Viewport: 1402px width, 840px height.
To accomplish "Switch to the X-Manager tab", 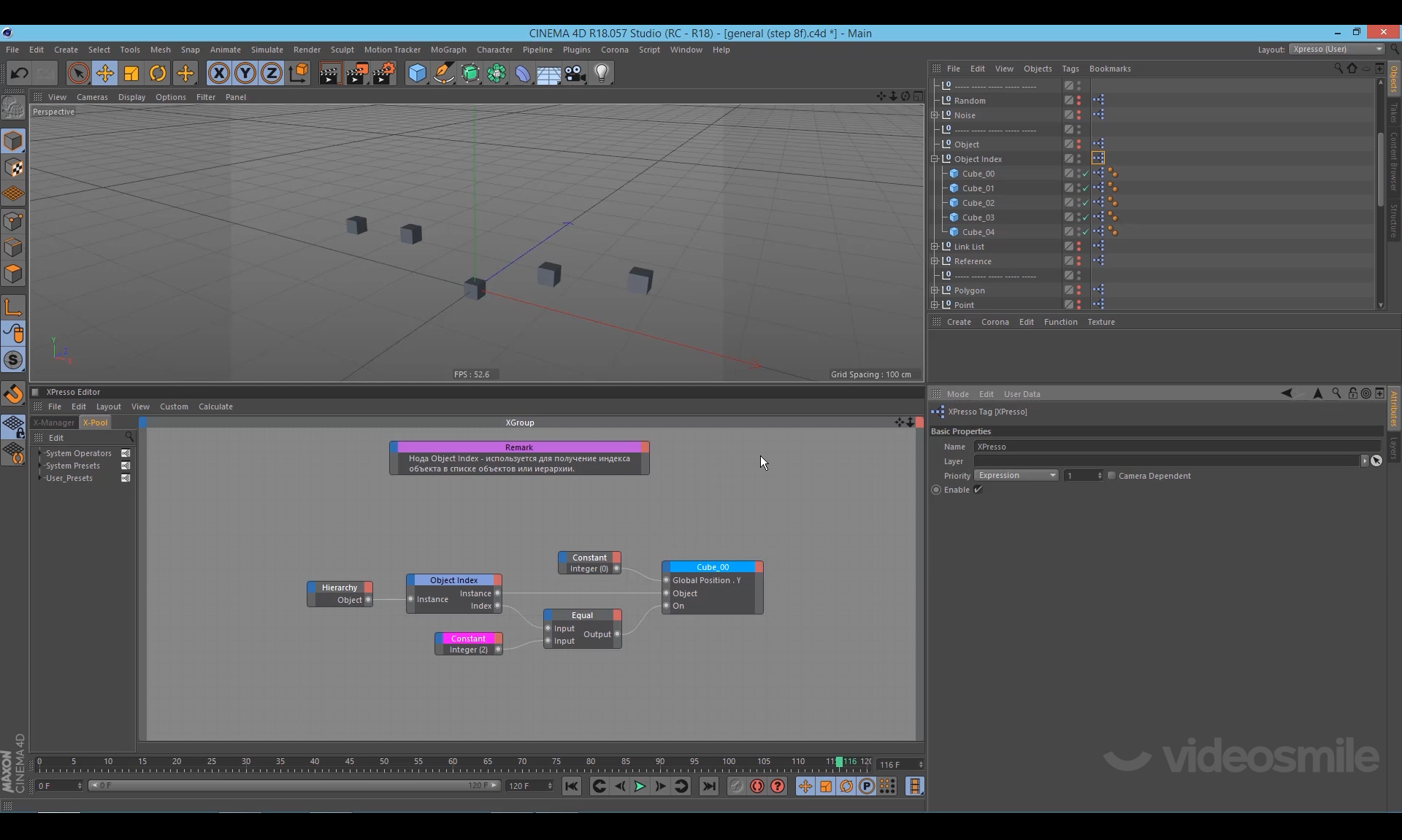I will [54, 423].
